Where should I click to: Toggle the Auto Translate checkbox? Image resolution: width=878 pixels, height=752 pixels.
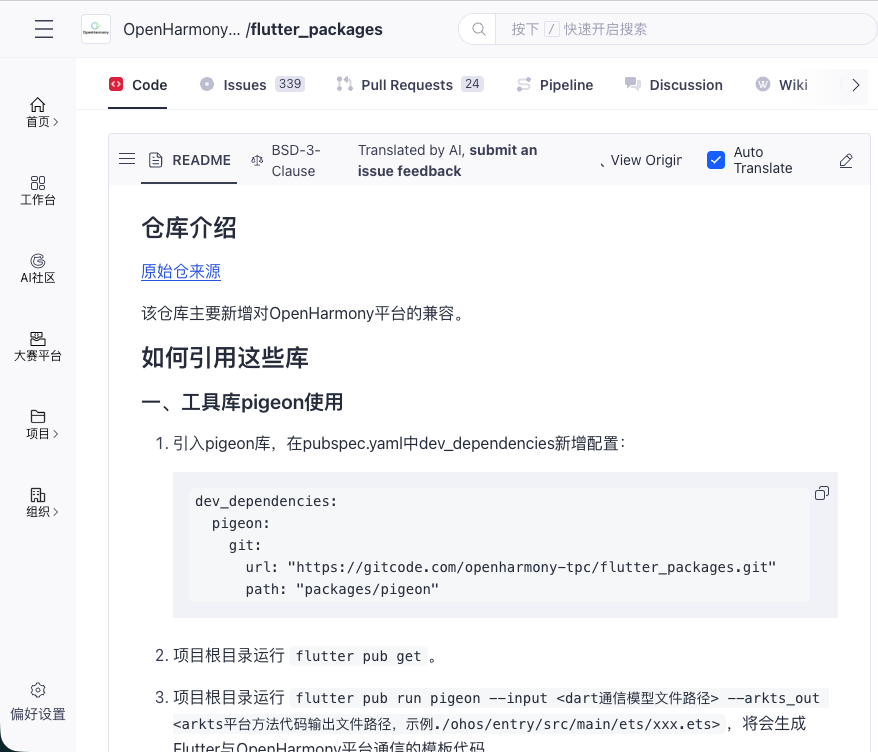716,160
